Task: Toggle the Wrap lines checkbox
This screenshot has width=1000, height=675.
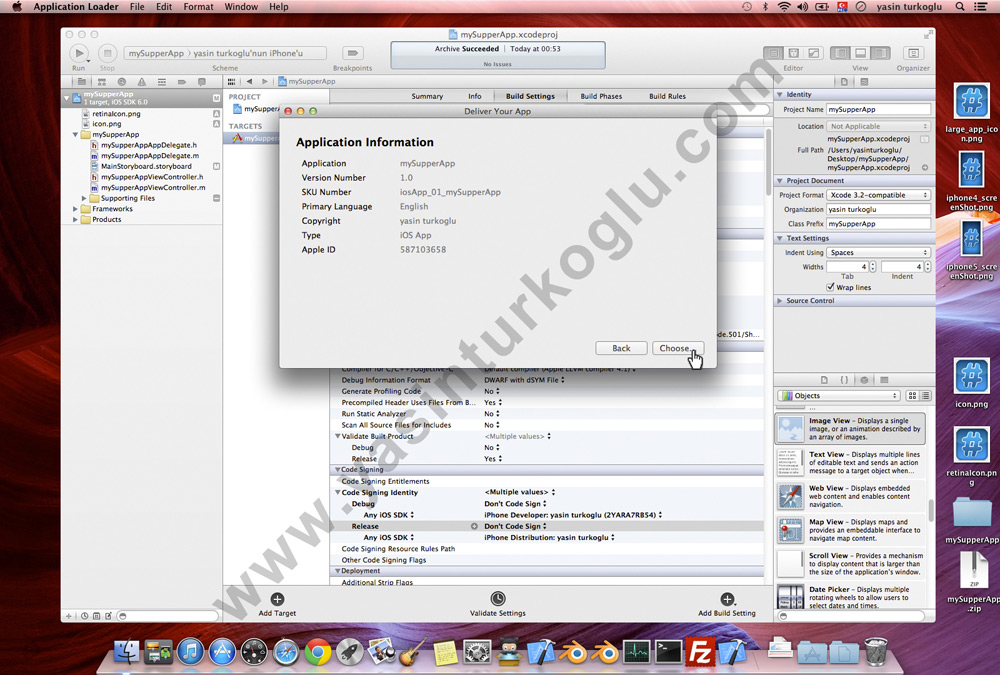Action: tap(830, 287)
